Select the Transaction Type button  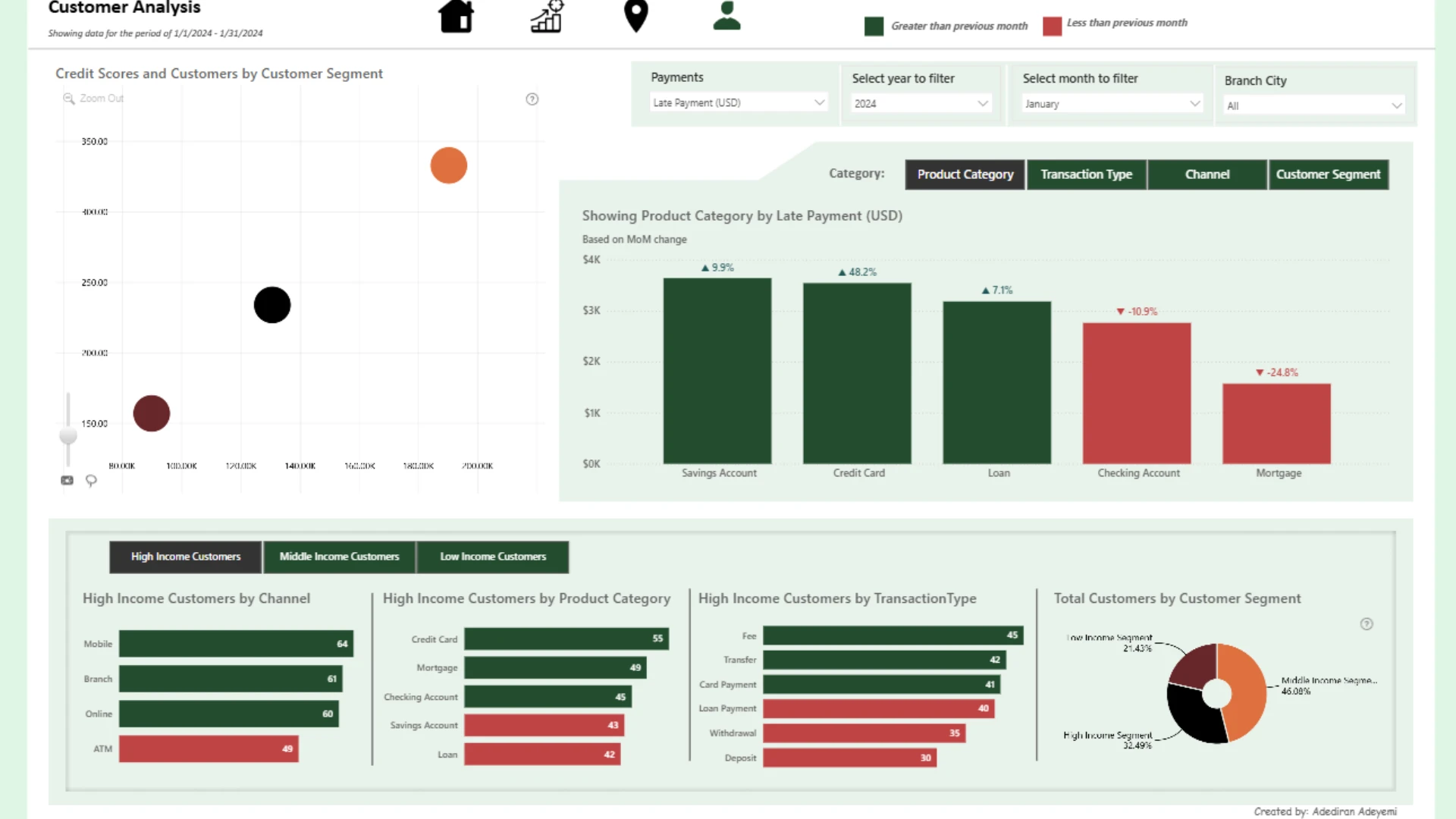(1086, 174)
